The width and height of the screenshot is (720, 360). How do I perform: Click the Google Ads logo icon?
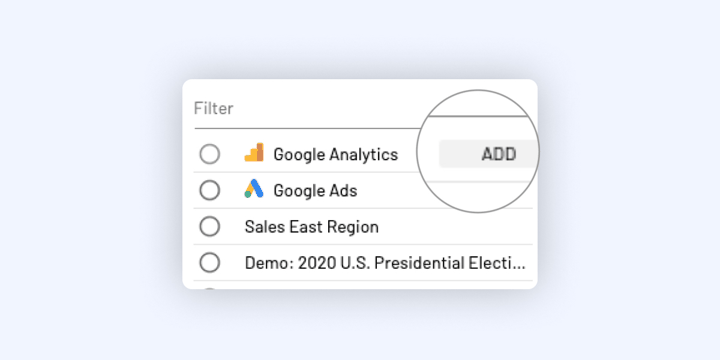pyautogui.click(x=253, y=189)
